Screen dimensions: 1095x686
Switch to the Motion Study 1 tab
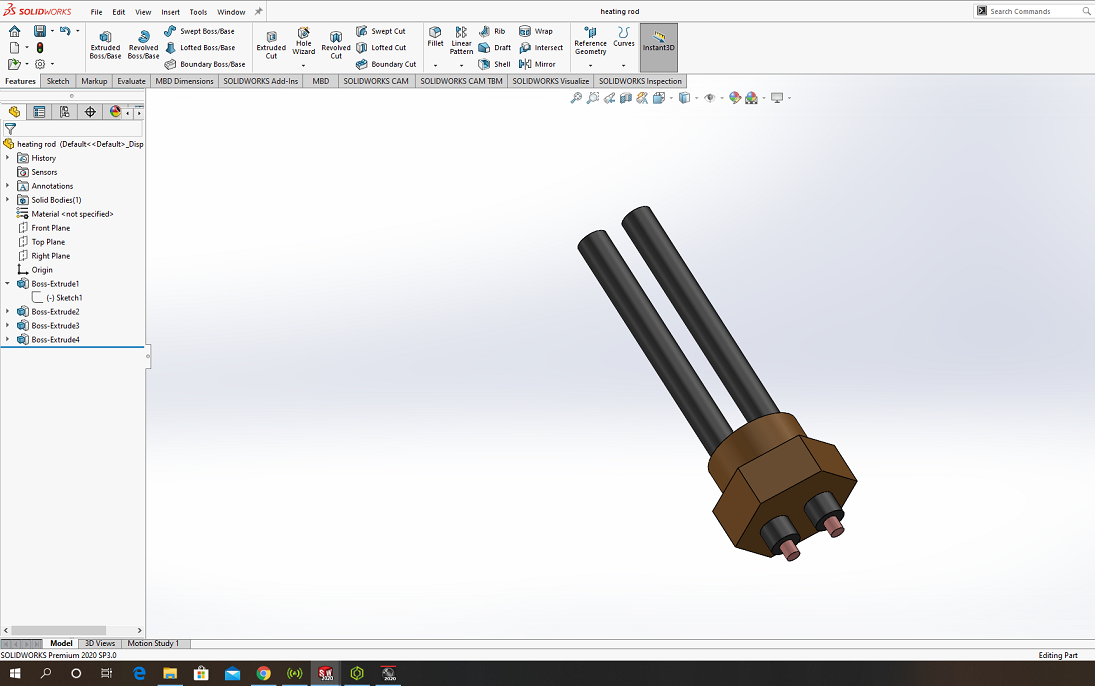click(x=153, y=643)
